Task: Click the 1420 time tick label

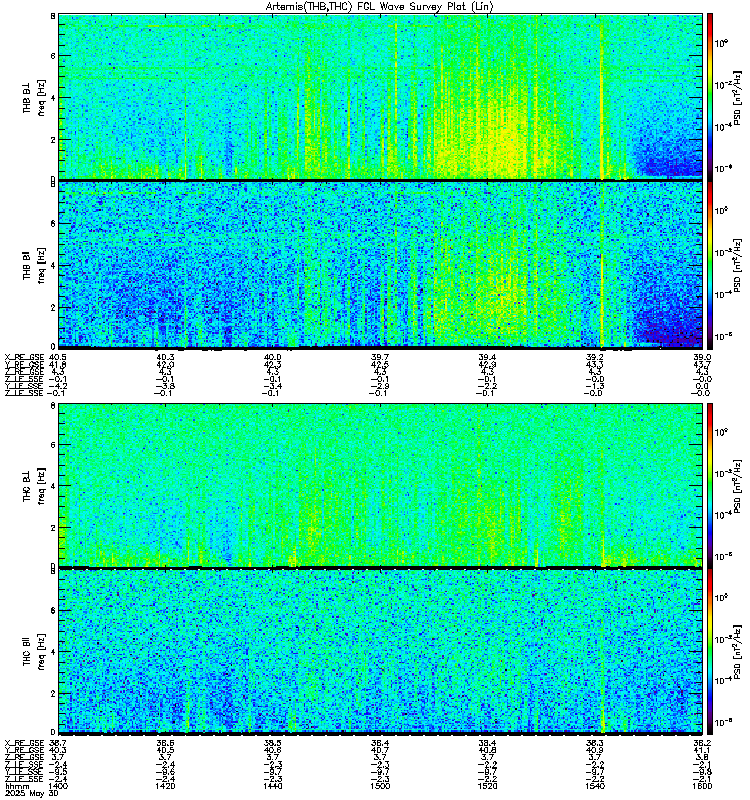Action: coord(165,786)
